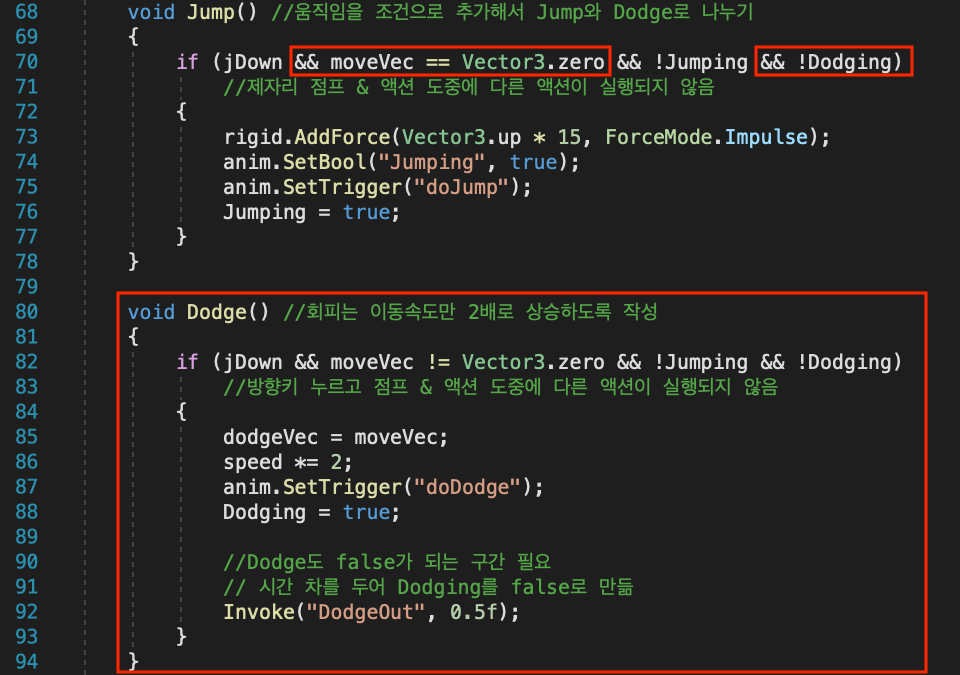Click 'moveVec !=' on line 82

(x=390, y=362)
